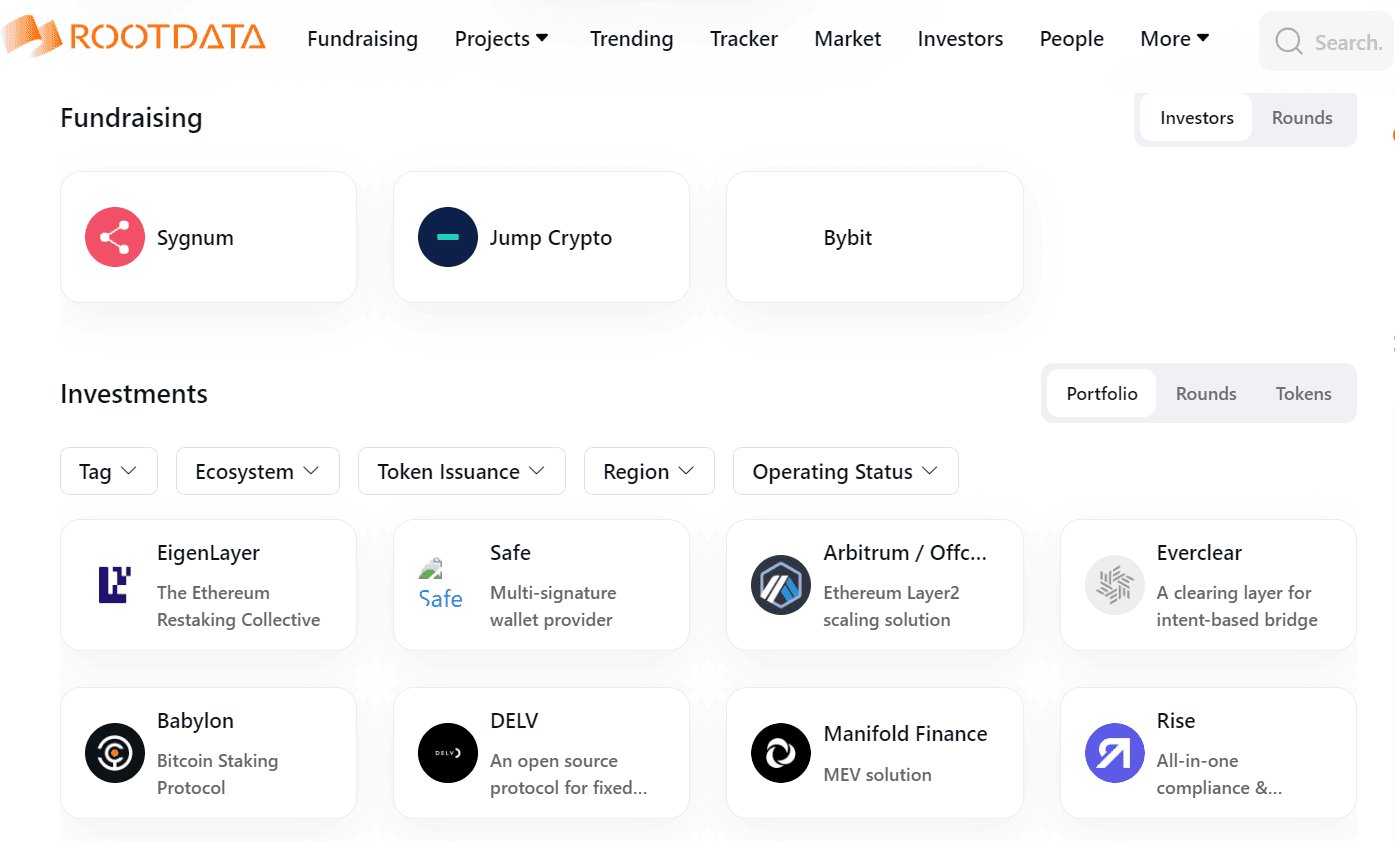Open the Manifold Finance project link
The image size is (1395, 841).
tap(905, 734)
